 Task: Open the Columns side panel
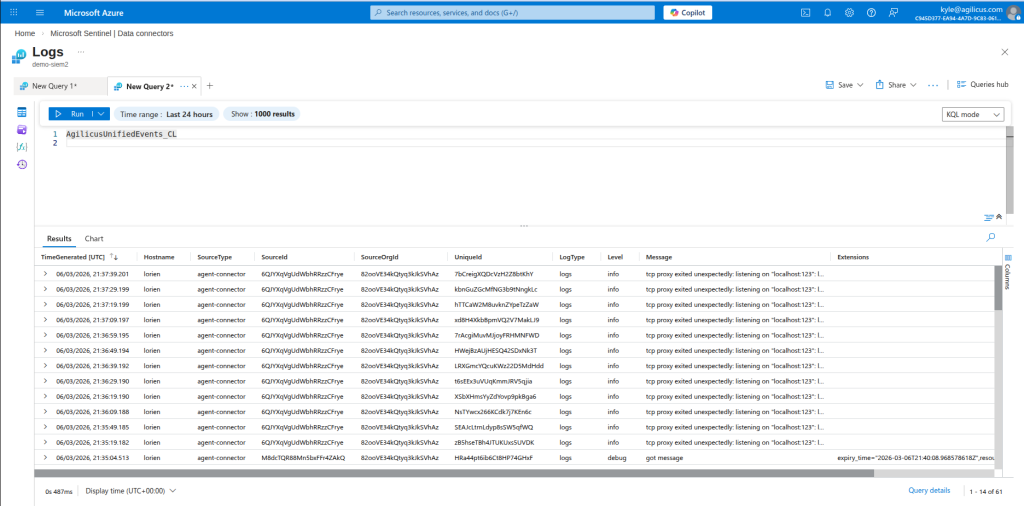tap(1008, 272)
